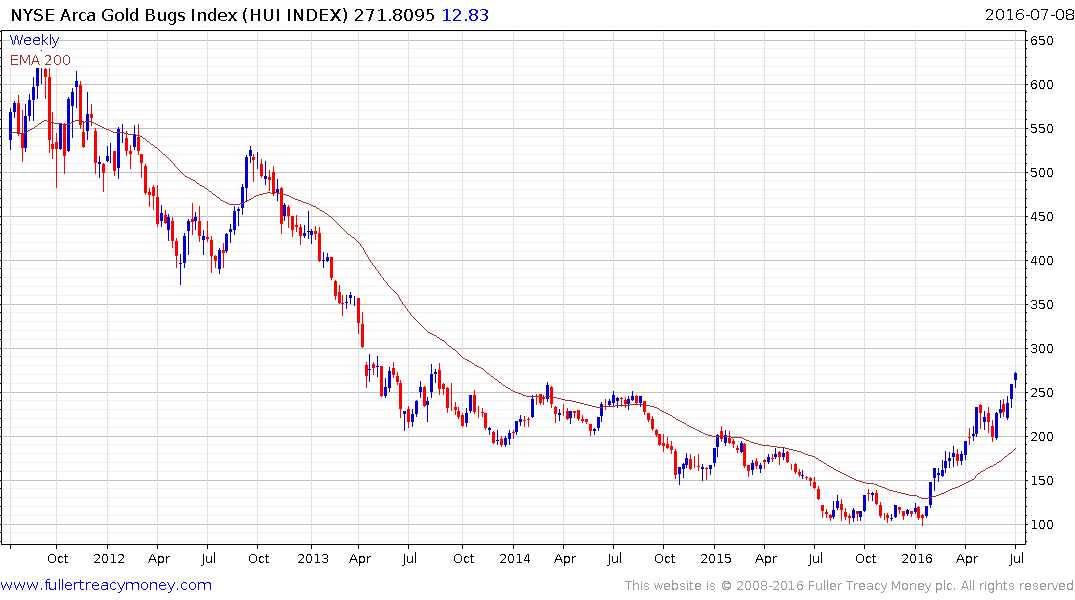Click the 300 price axis label
Viewport: 1075px width, 600px height.
pyautogui.click(x=1041, y=349)
